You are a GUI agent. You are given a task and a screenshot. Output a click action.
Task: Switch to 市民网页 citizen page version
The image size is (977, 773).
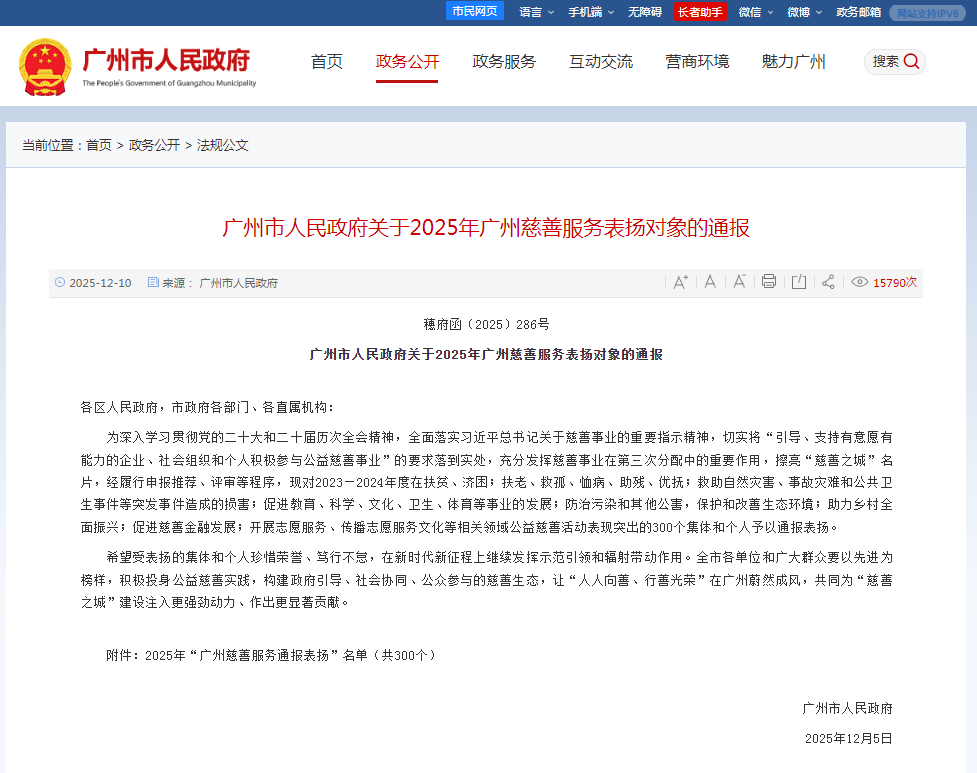(475, 11)
